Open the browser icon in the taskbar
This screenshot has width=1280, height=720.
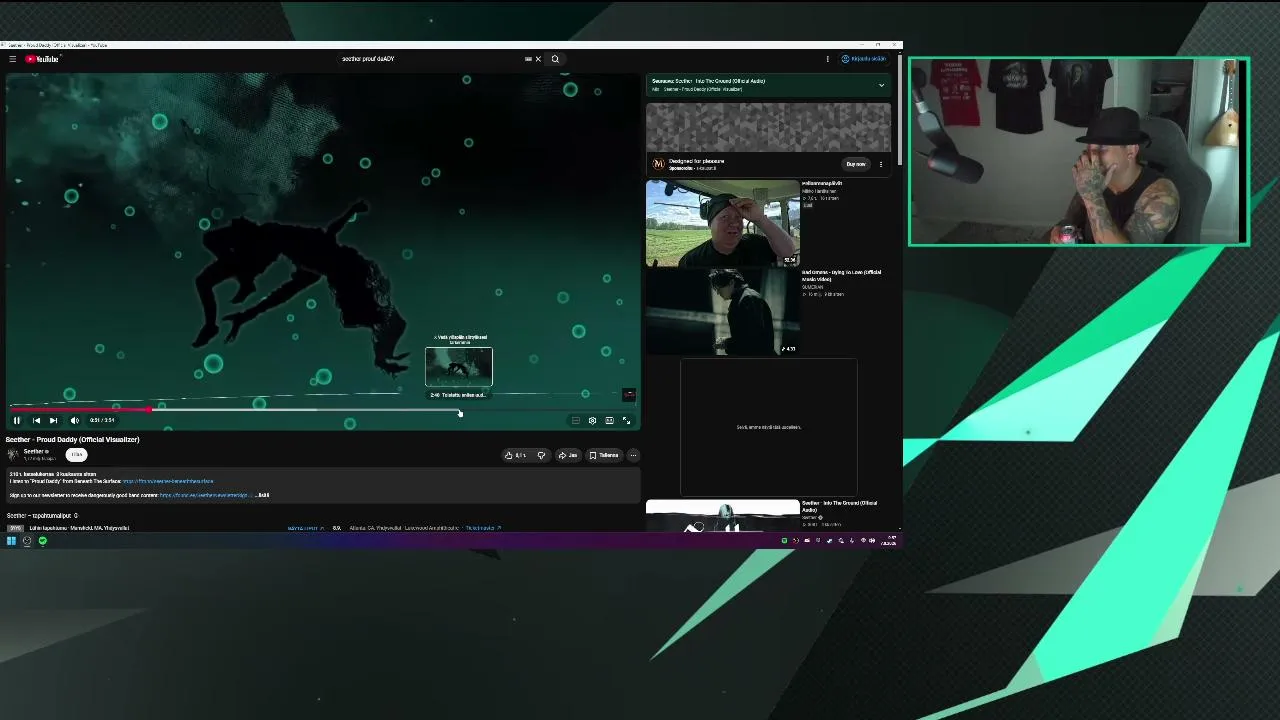[27, 541]
